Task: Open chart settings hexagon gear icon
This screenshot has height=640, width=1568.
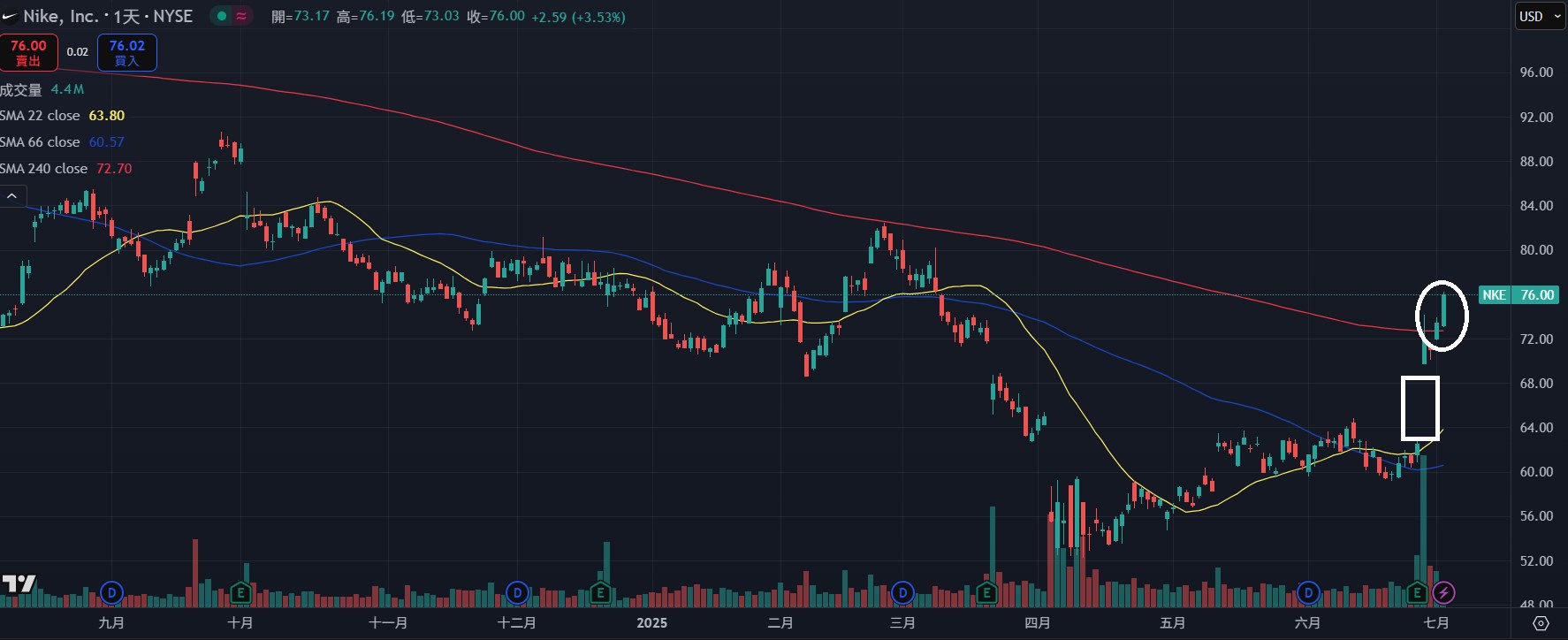Action: point(1541,623)
